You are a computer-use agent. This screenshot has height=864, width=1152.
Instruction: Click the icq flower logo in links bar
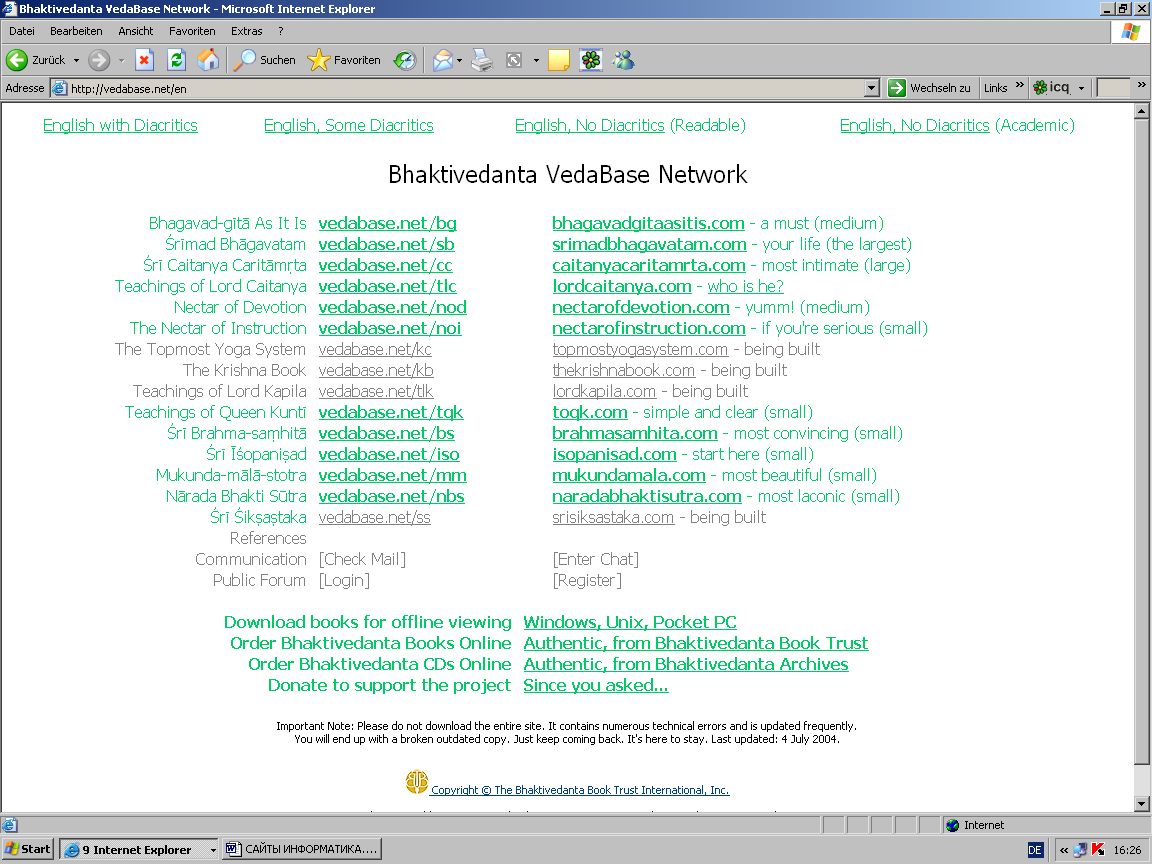click(1040, 88)
